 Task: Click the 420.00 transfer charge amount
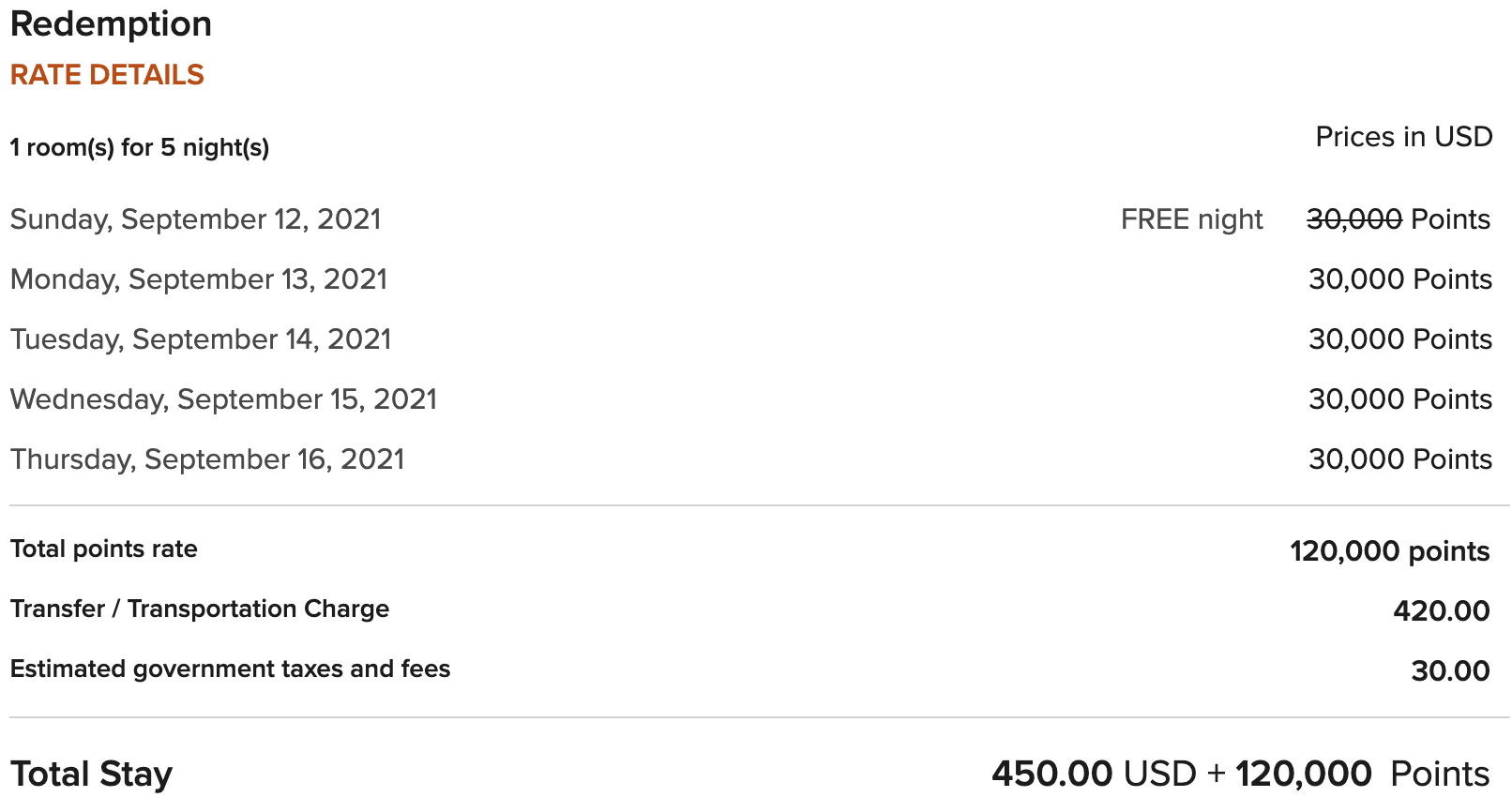1442,611
